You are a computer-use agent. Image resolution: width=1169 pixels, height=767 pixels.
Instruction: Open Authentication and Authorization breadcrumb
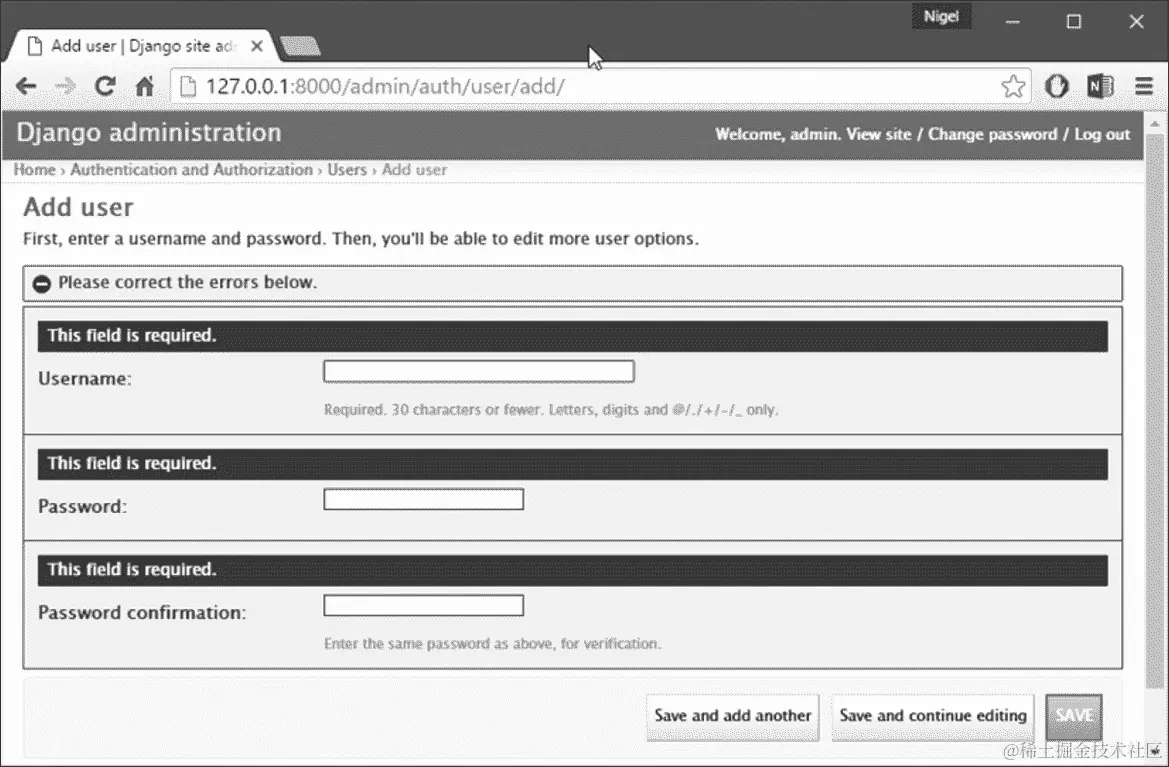tap(192, 169)
